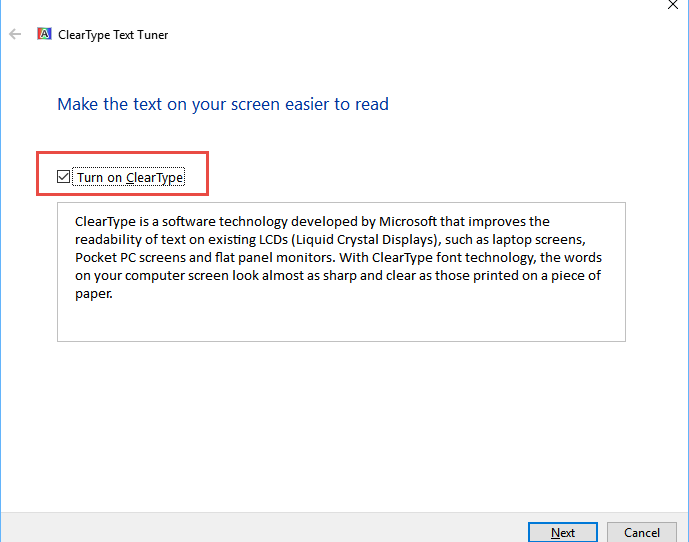Click the gray footer bar left of Next
Screen dimensions: 689x542
[x=264, y=527]
